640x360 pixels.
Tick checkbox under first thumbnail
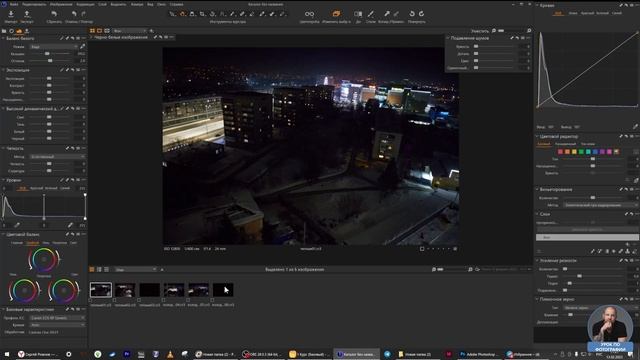[91, 300]
